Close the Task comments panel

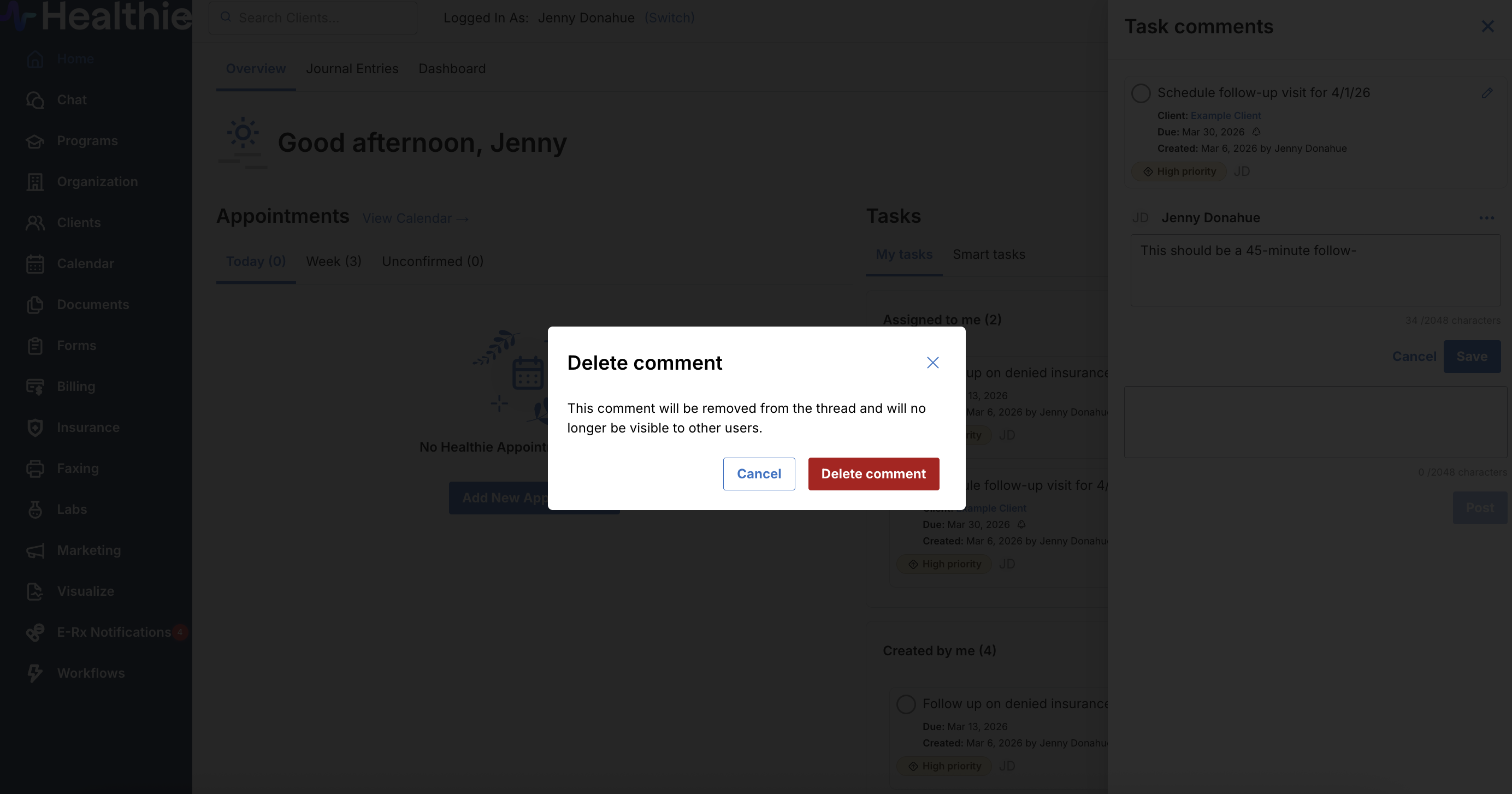point(1487,26)
